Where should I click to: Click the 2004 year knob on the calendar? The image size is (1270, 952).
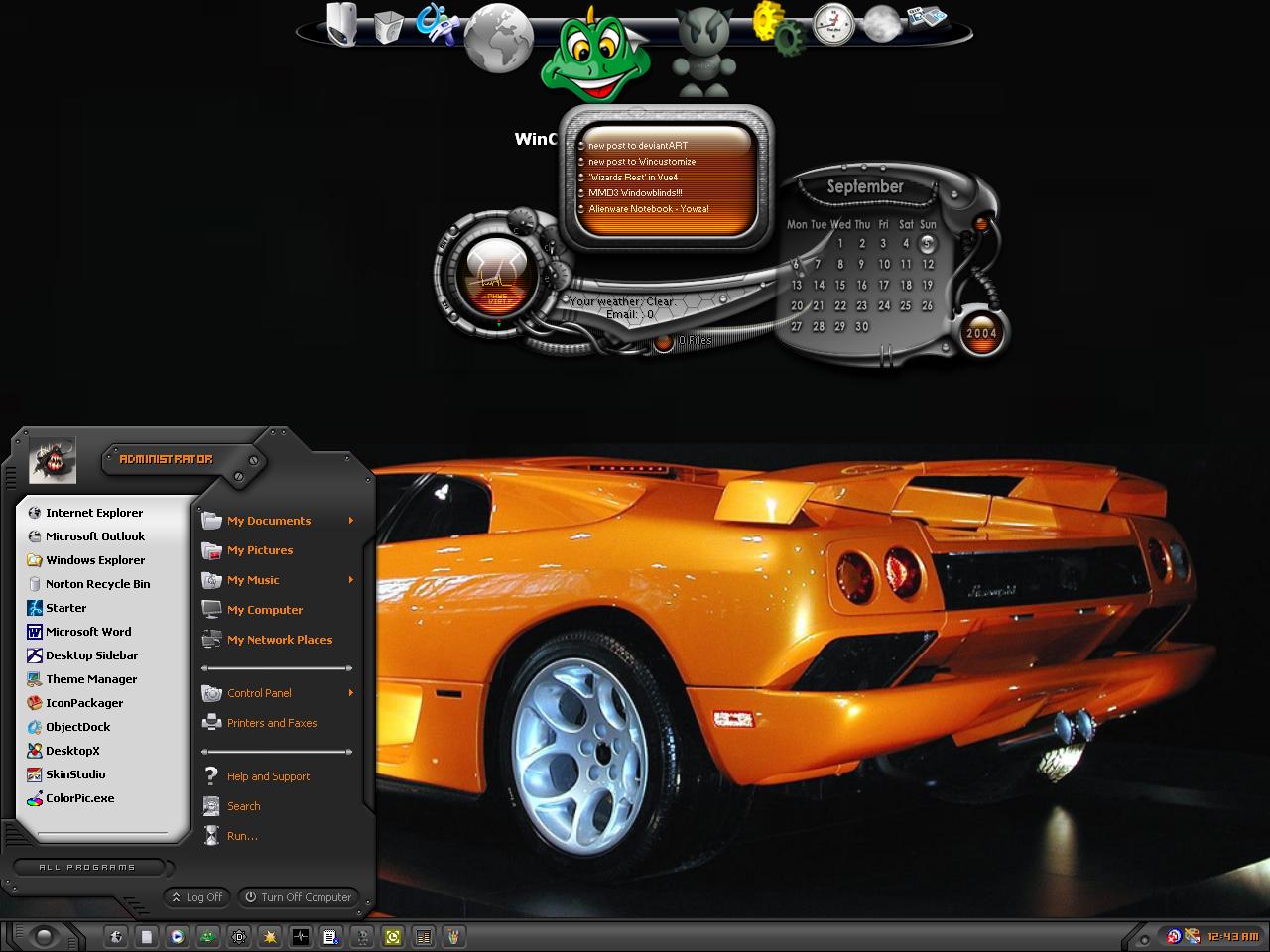[x=981, y=333]
